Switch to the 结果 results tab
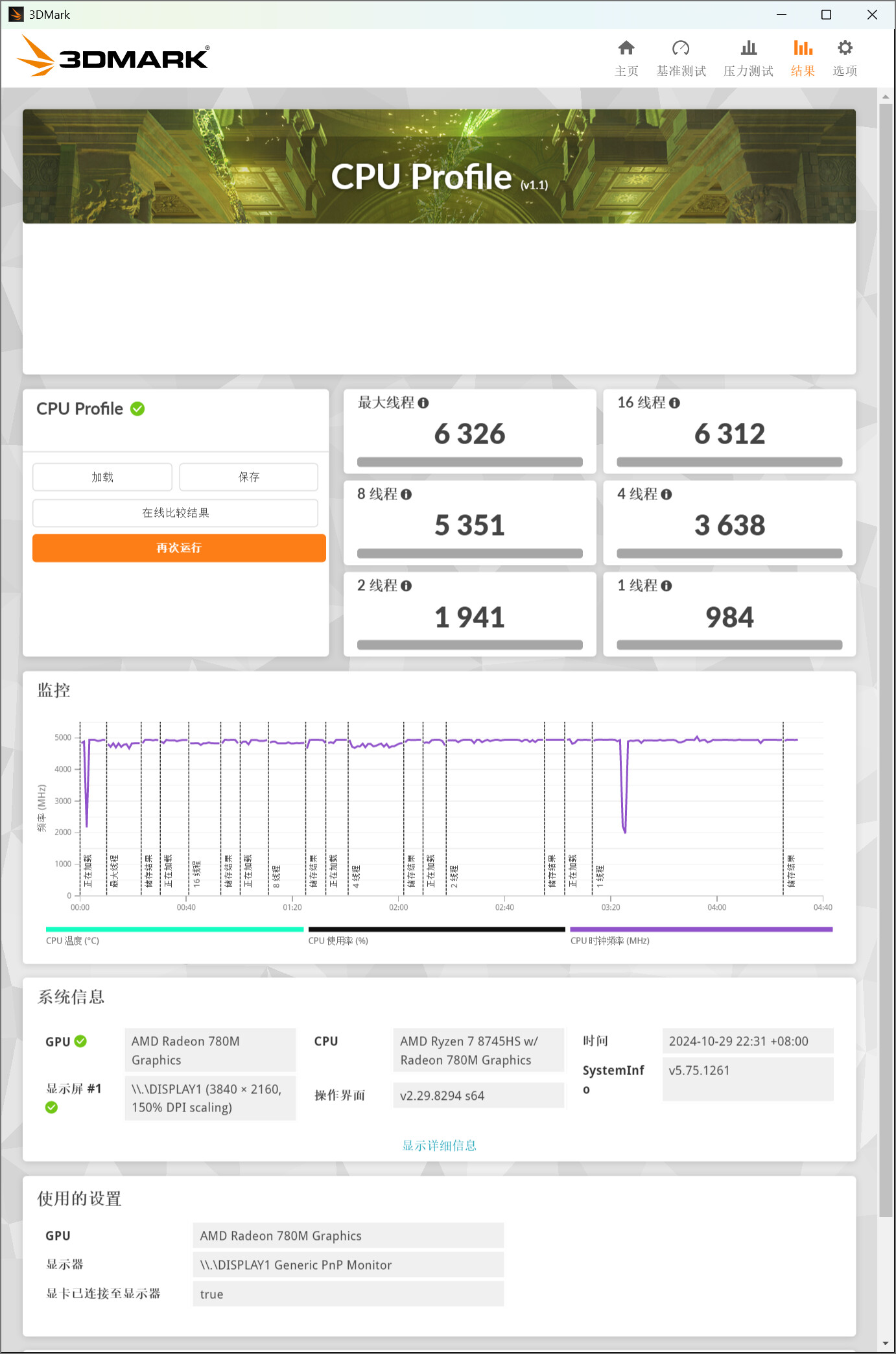This screenshot has width=896, height=1354. coord(802,57)
